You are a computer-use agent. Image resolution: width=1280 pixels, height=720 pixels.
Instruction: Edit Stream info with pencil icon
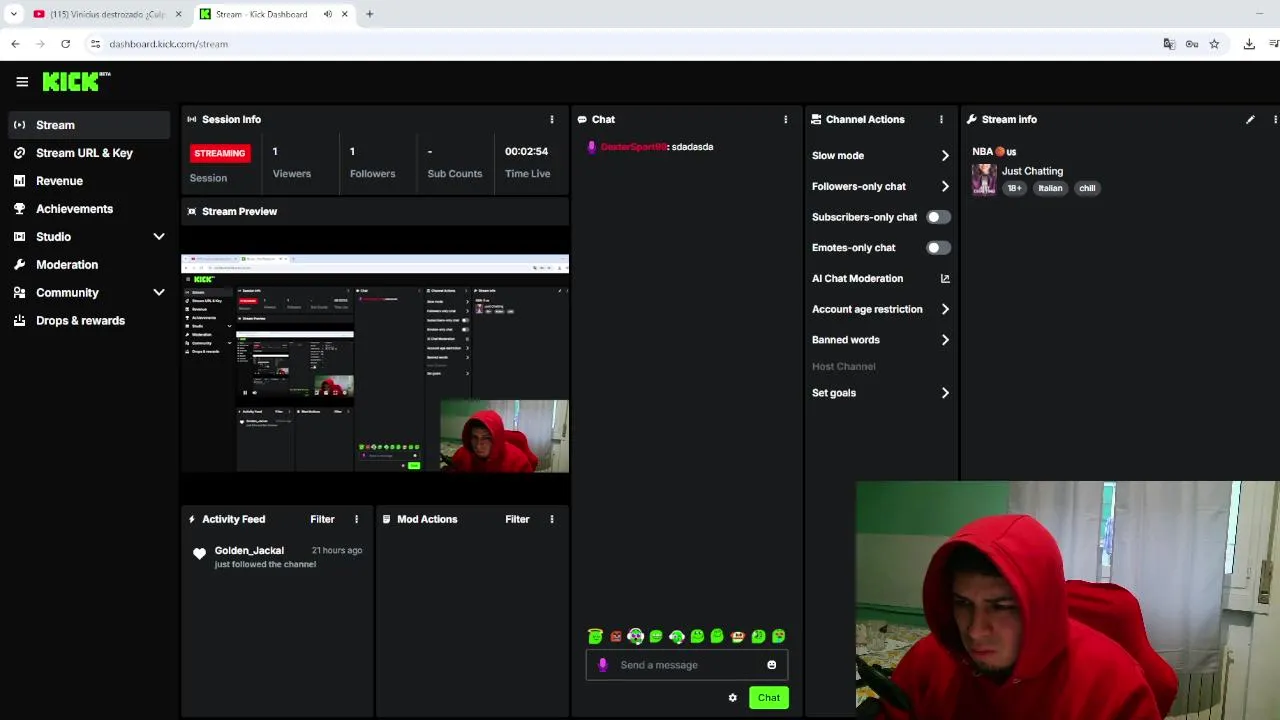[1250, 119]
